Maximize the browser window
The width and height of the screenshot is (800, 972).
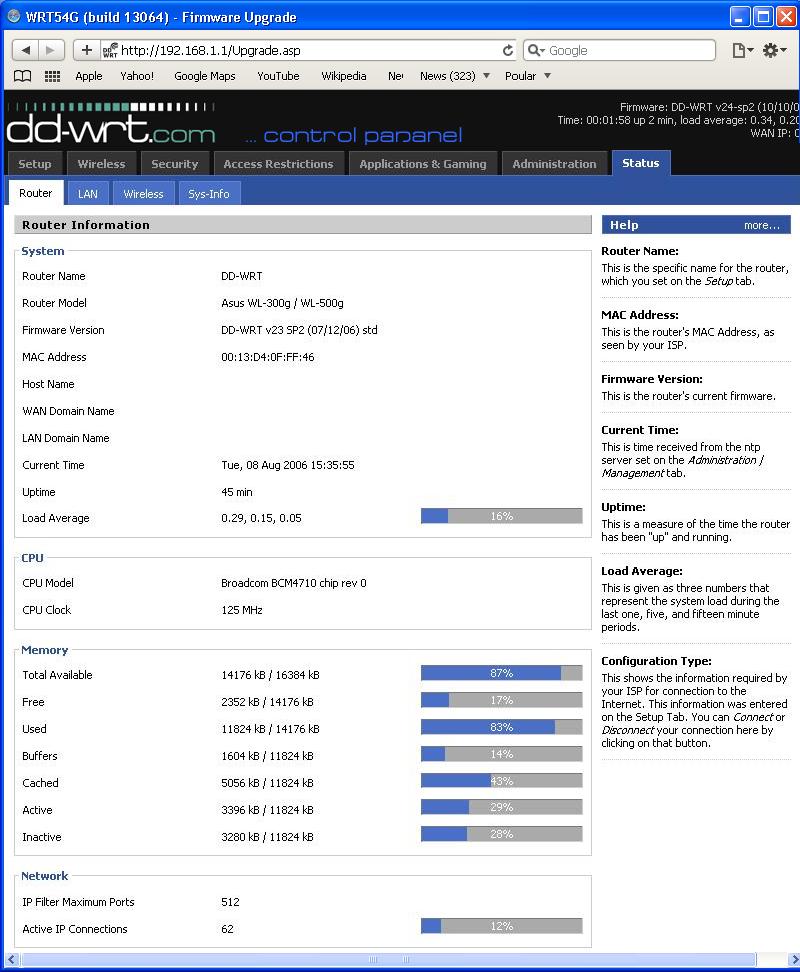coord(763,16)
